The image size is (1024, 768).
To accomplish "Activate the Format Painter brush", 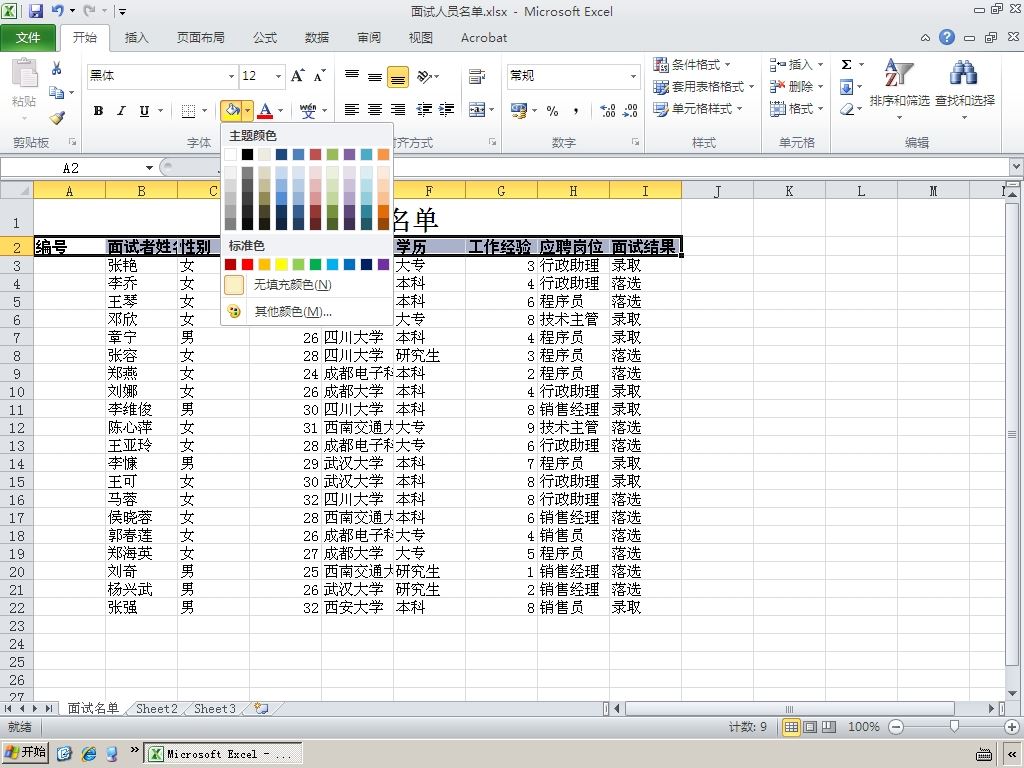I will coord(57,118).
